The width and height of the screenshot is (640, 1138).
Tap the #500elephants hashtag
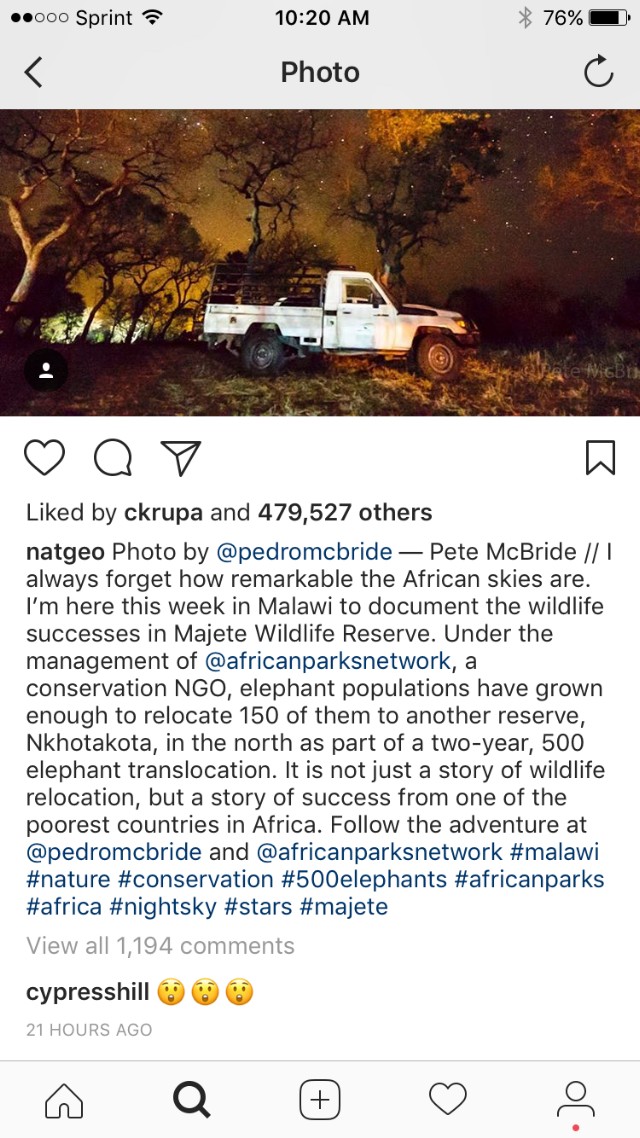pyautogui.click(x=363, y=879)
